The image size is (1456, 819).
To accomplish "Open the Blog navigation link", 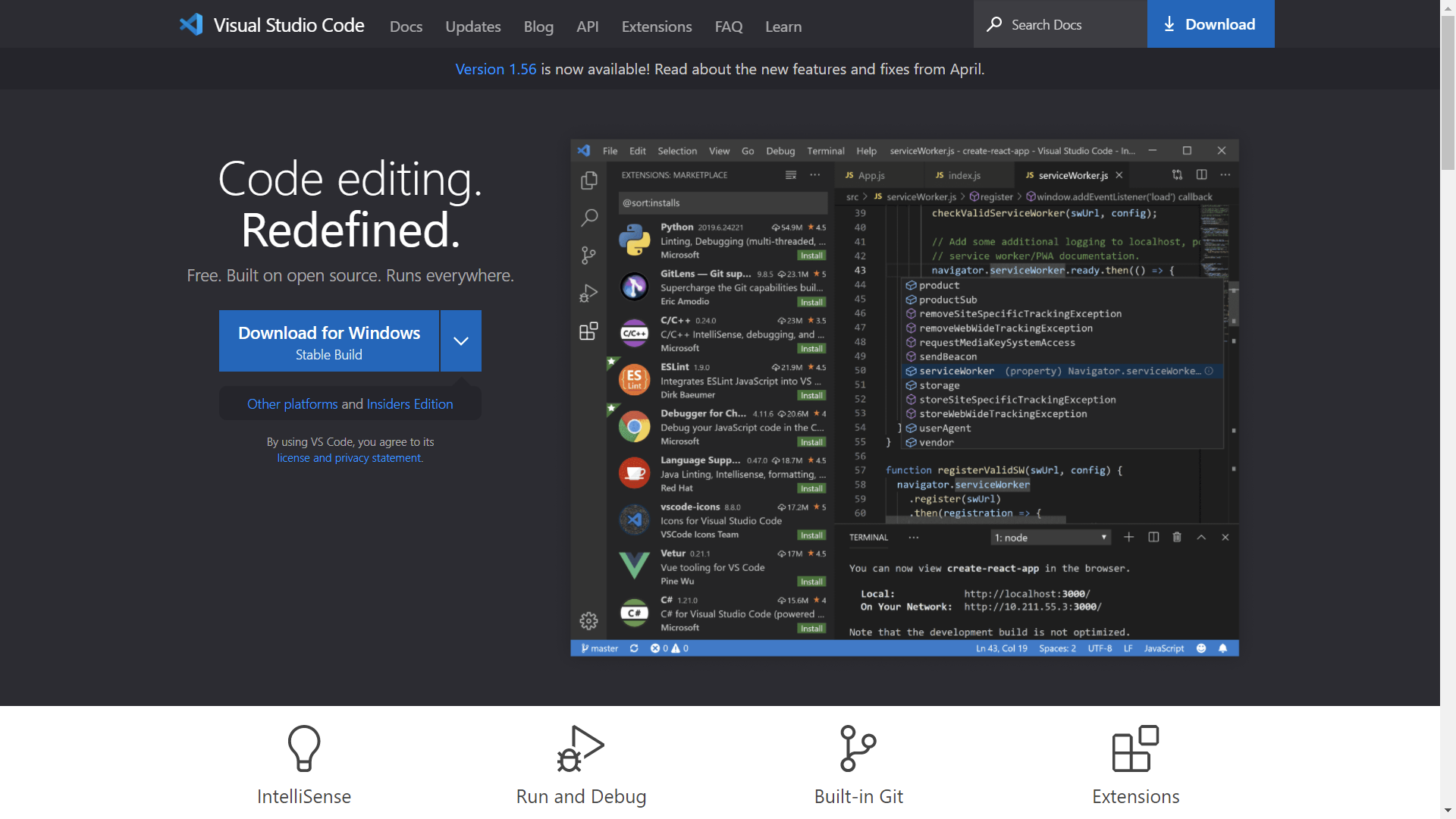I will point(538,27).
